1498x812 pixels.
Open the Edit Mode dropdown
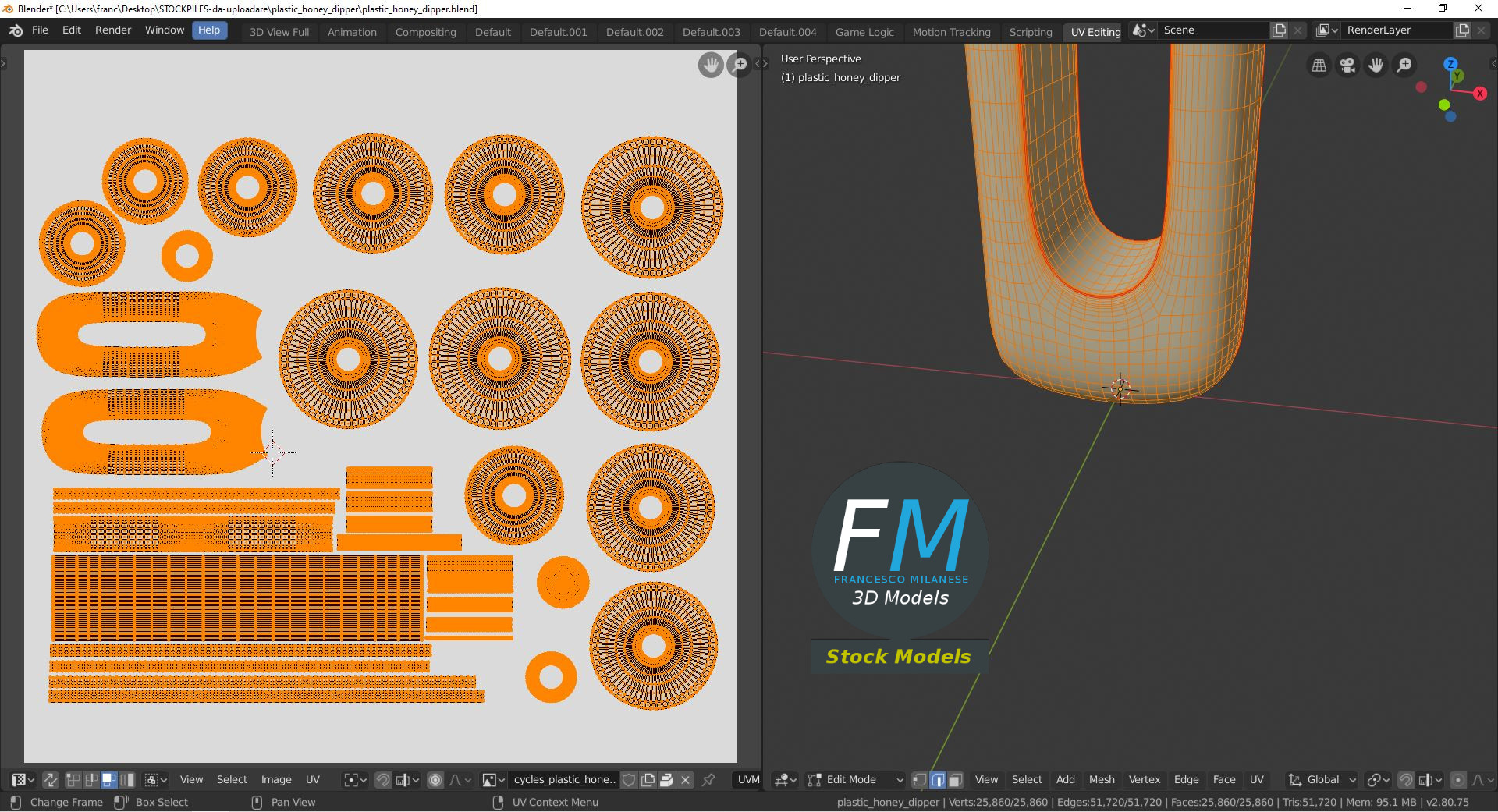(x=856, y=779)
